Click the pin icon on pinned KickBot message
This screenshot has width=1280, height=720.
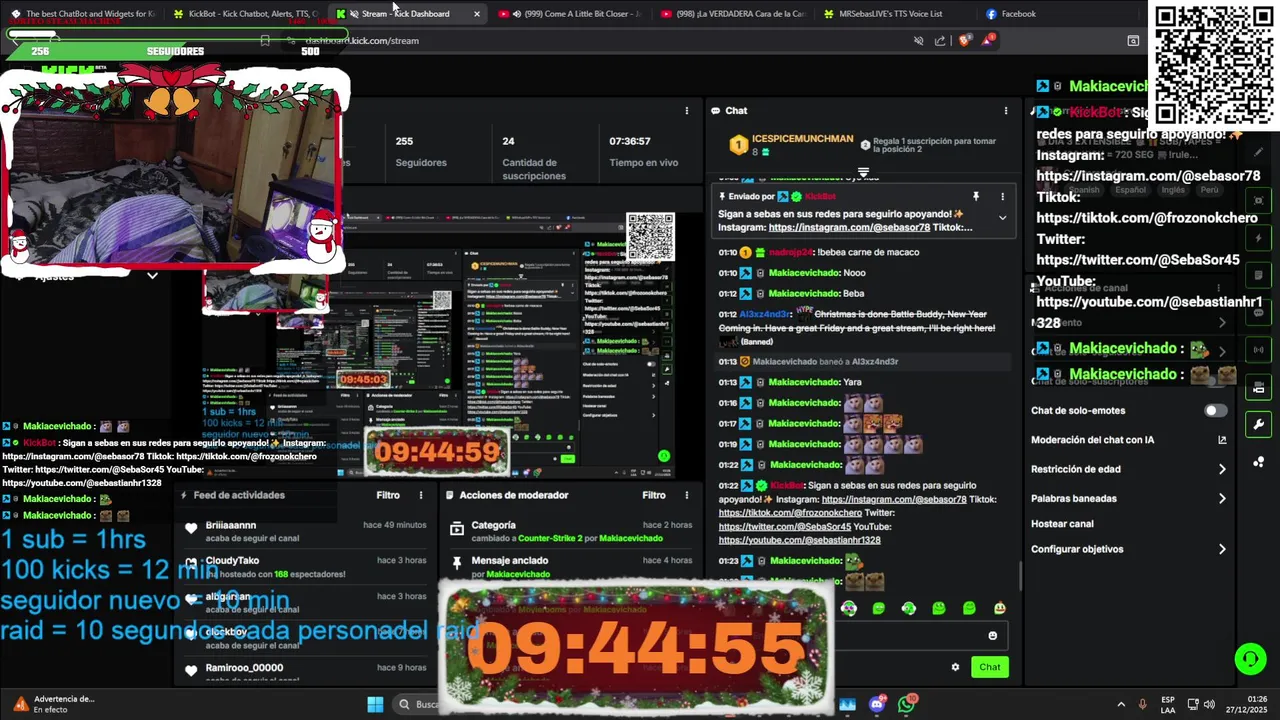[x=976, y=197]
